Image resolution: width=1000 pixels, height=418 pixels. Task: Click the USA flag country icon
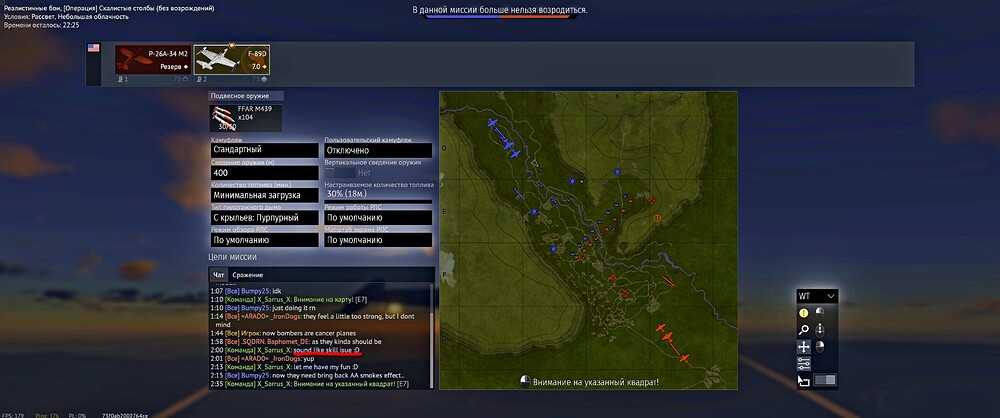click(94, 48)
